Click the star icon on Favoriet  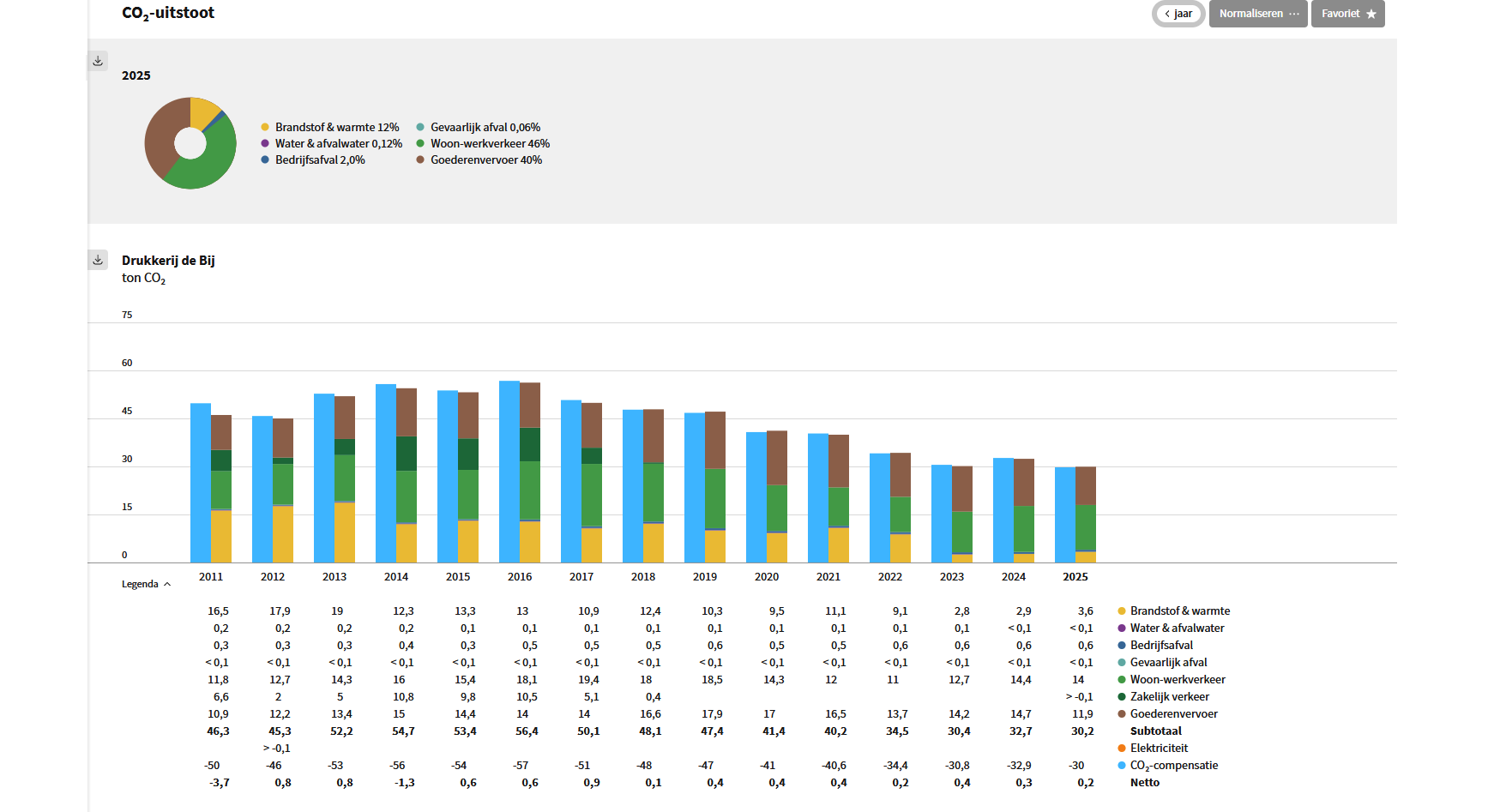pos(1371,14)
